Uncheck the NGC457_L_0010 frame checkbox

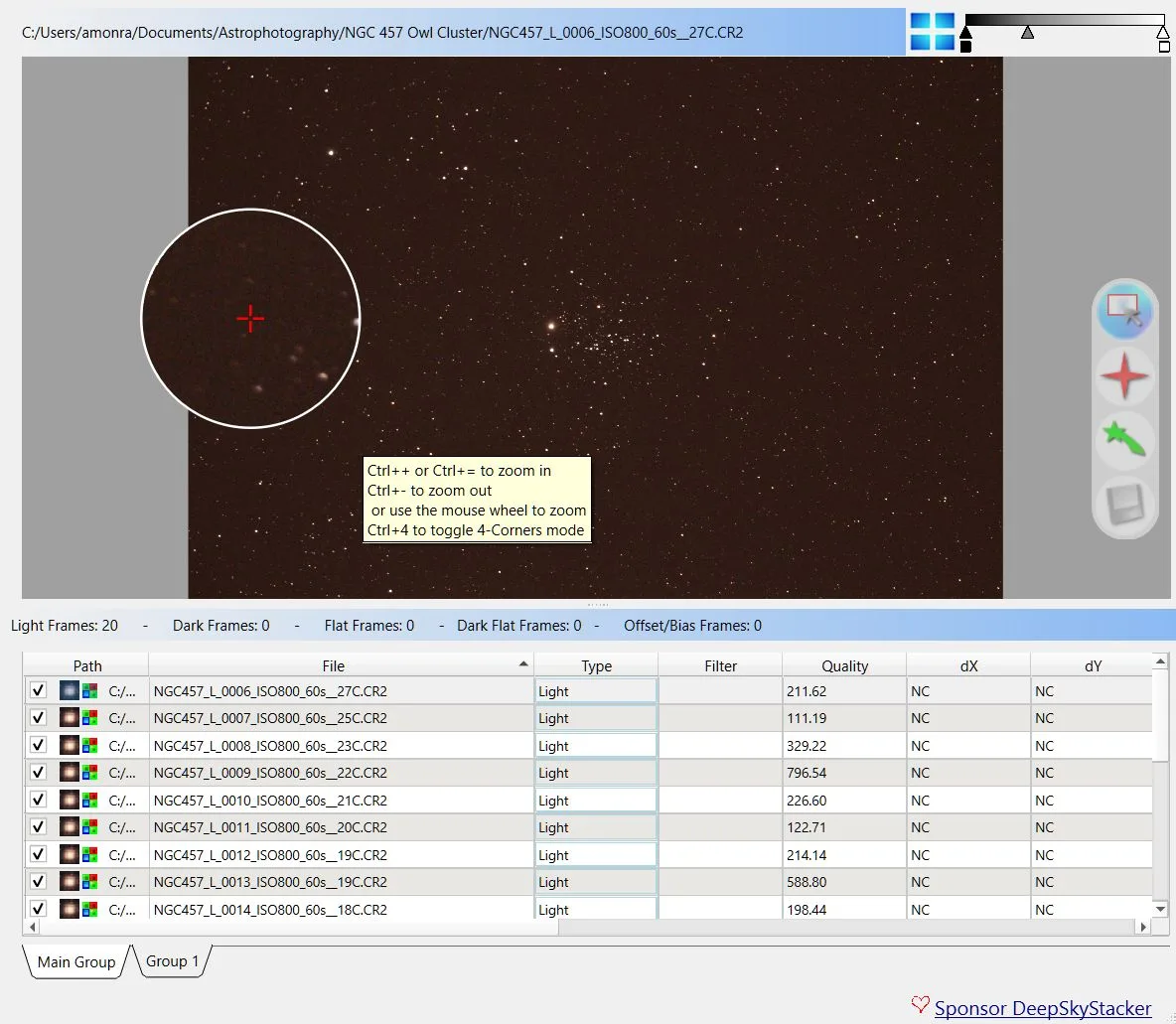pos(39,800)
